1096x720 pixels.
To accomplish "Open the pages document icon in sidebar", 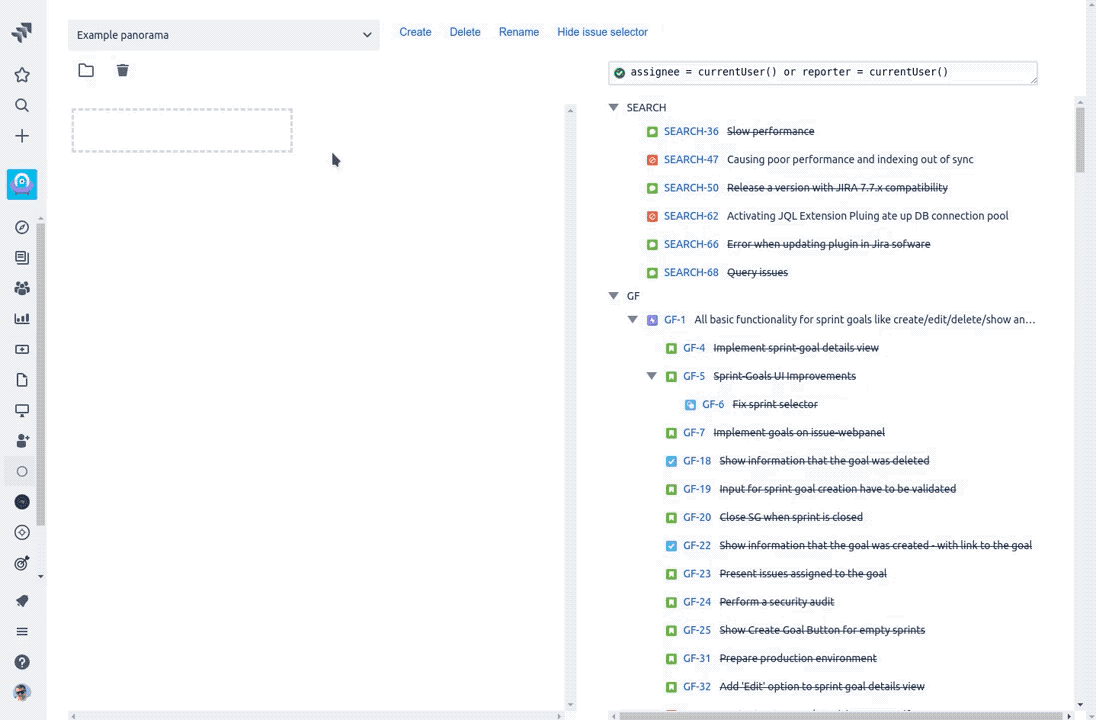I will coord(22,380).
